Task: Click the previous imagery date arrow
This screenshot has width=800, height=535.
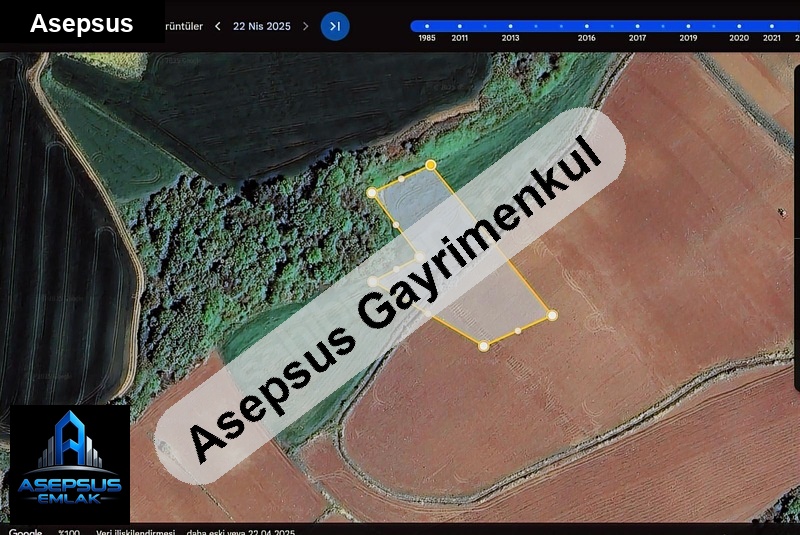Action: point(218,26)
